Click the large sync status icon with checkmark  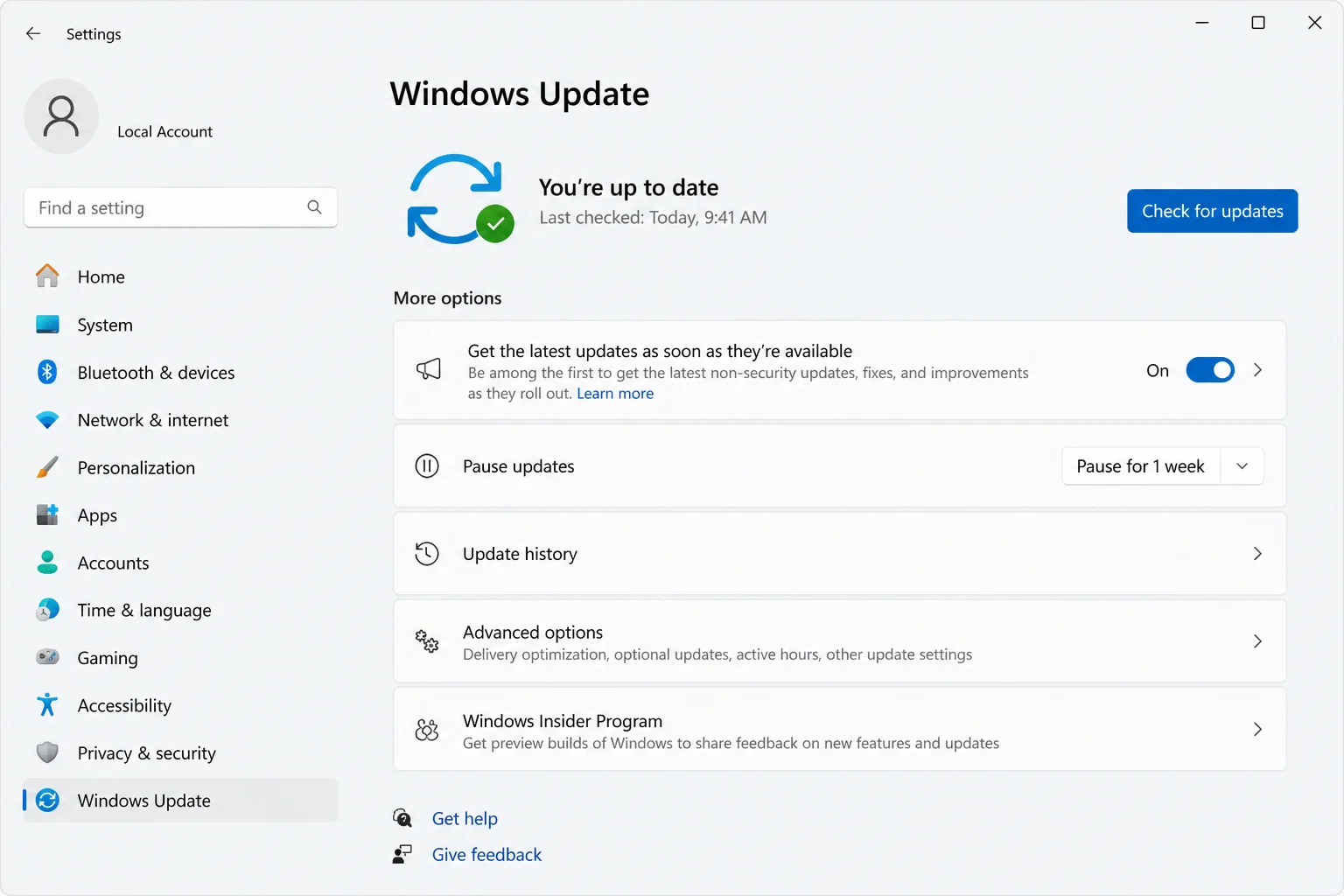pyautogui.click(x=460, y=199)
